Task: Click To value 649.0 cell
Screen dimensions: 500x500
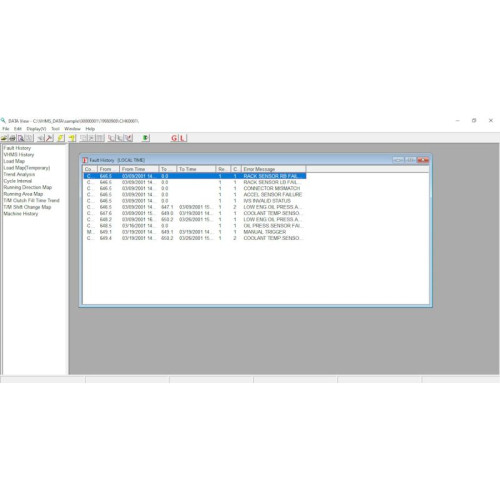Action: click(x=167, y=213)
